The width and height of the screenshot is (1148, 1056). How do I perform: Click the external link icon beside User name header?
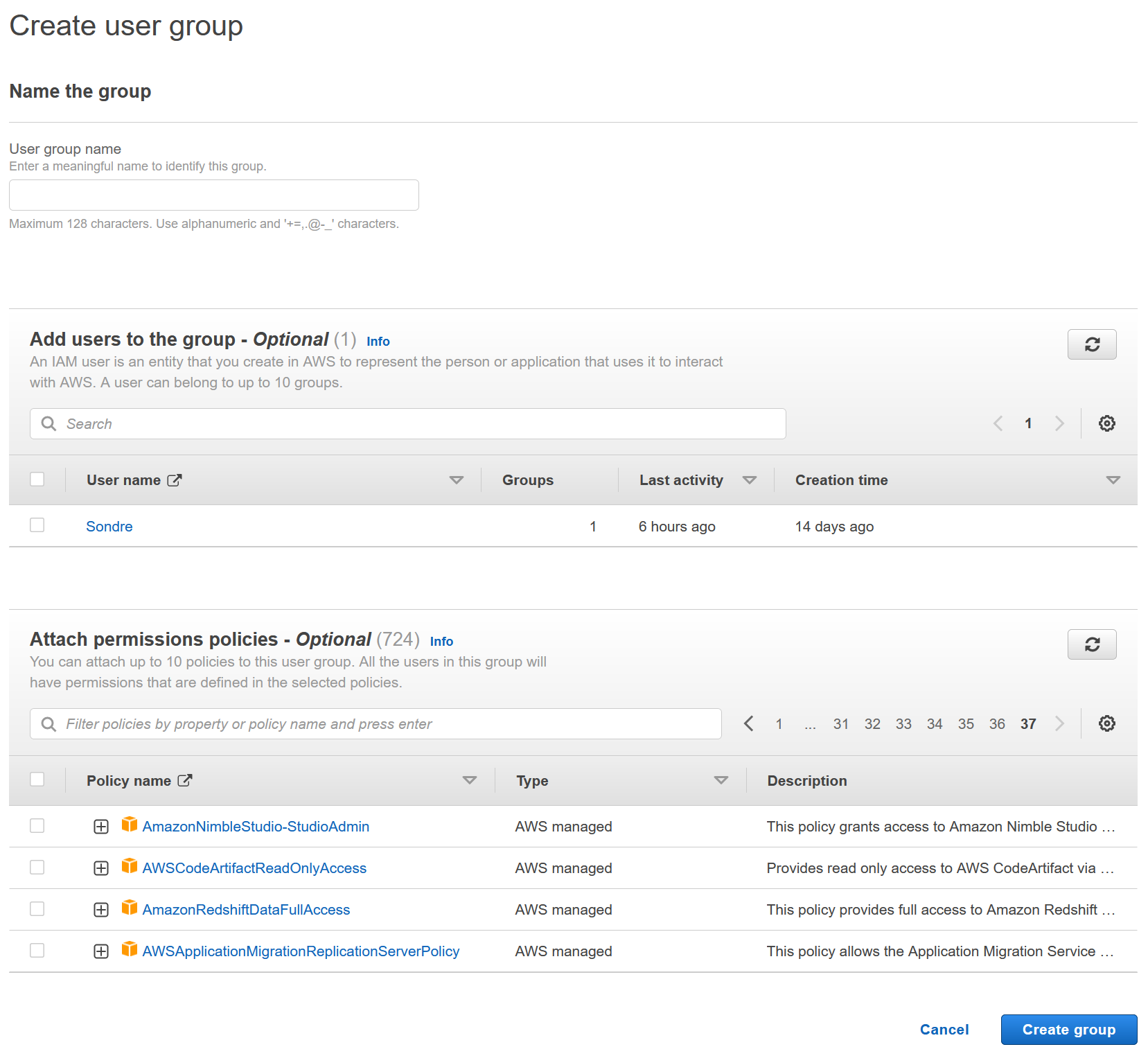point(175,479)
